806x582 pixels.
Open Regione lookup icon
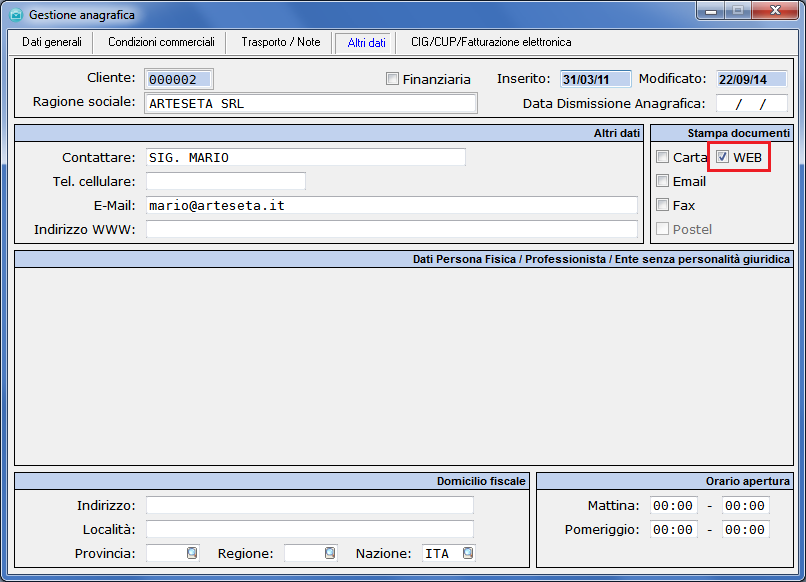pyautogui.click(x=330, y=553)
